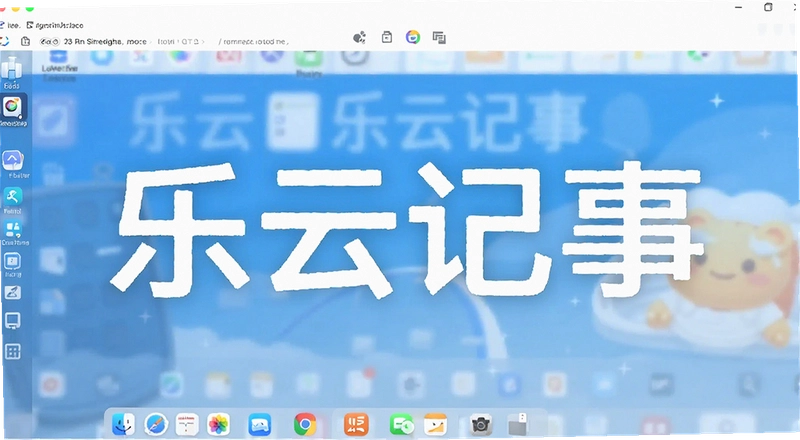Open the grid icon at the sidebar bottom

(x=12, y=351)
